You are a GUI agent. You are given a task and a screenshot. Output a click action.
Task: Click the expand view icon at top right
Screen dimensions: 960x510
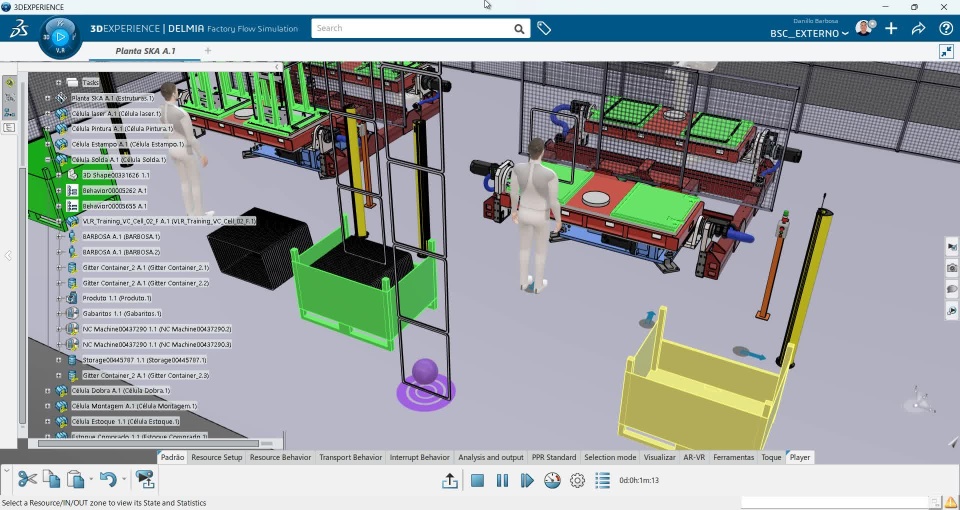pos(946,52)
